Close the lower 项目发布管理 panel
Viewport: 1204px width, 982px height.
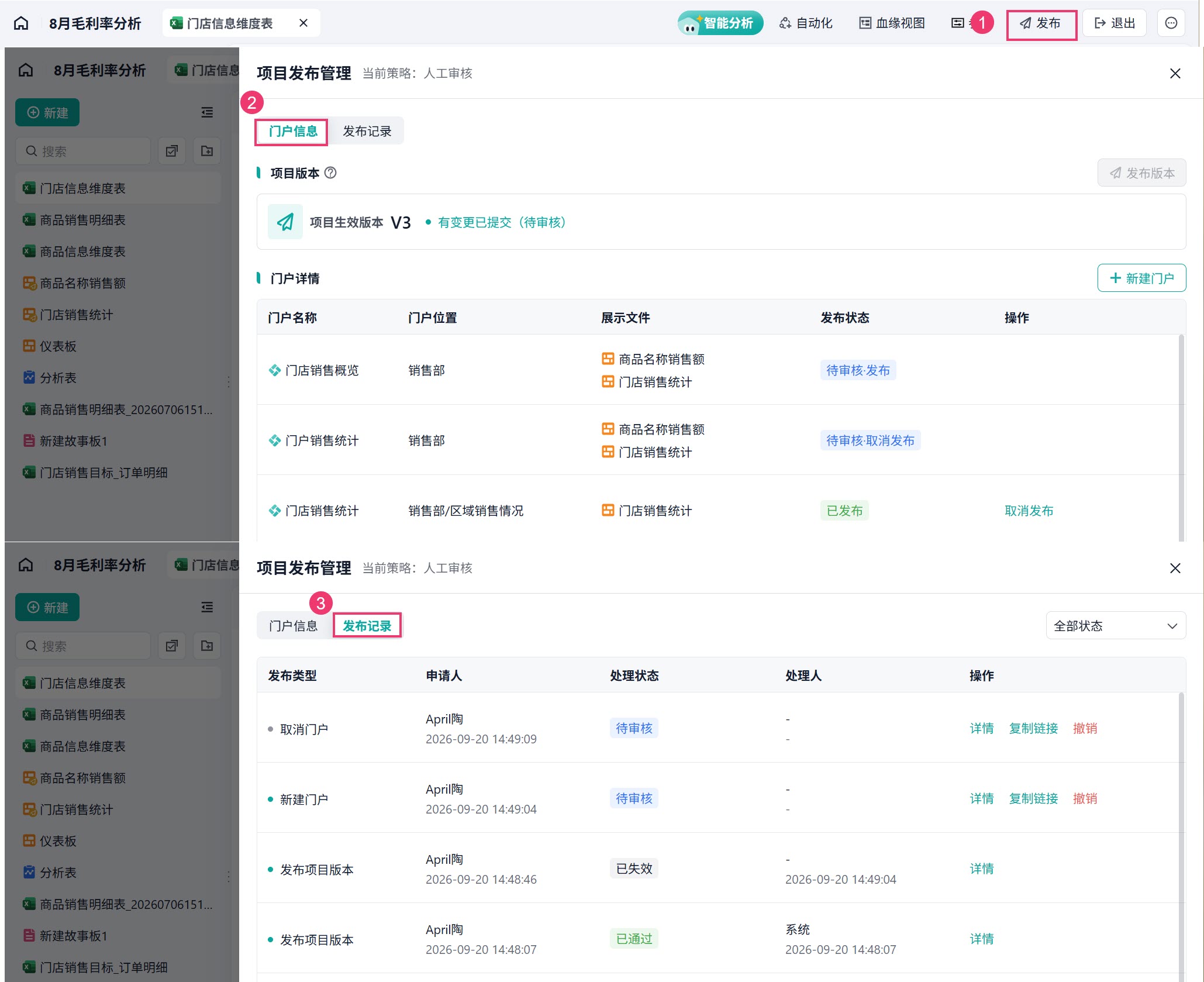pos(1175,568)
